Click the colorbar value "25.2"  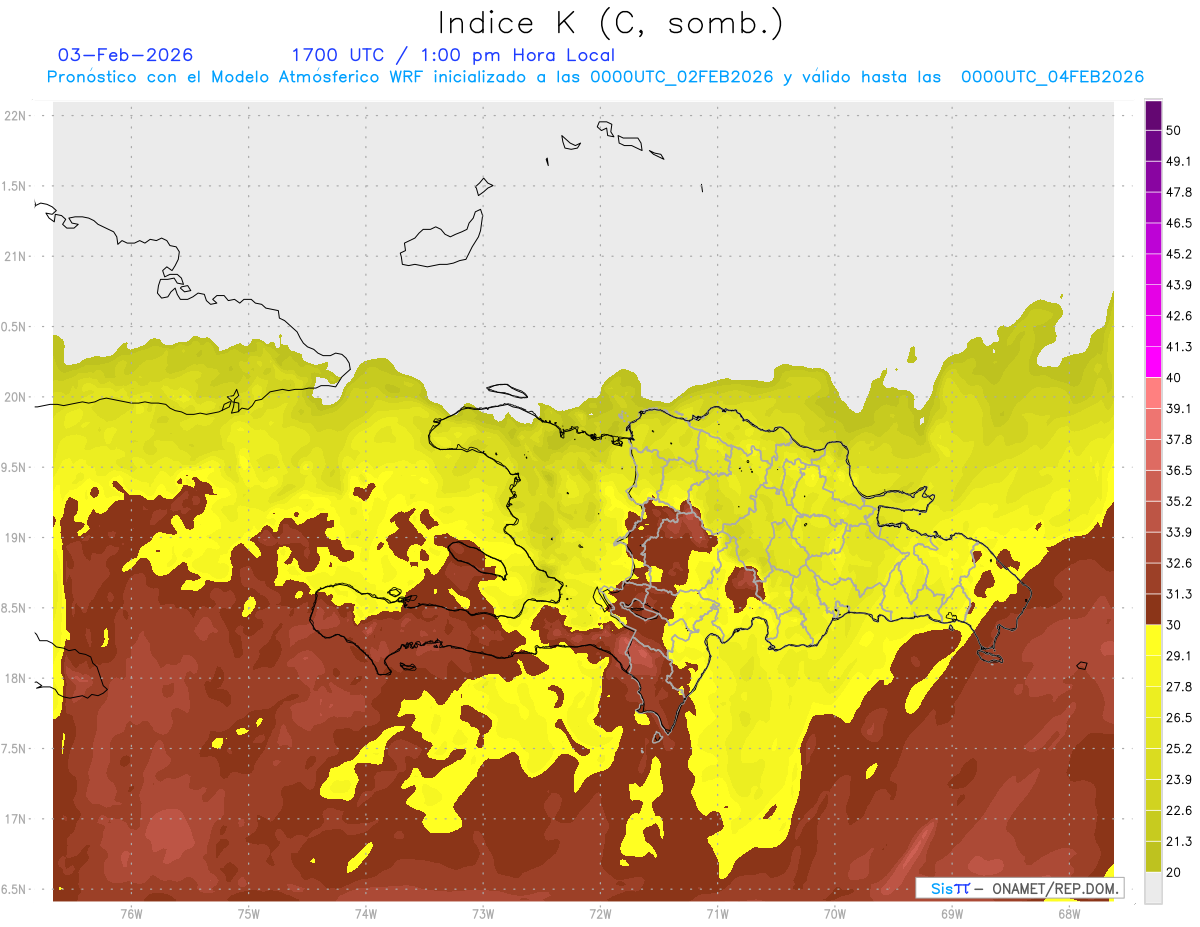(x=1178, y=749)
